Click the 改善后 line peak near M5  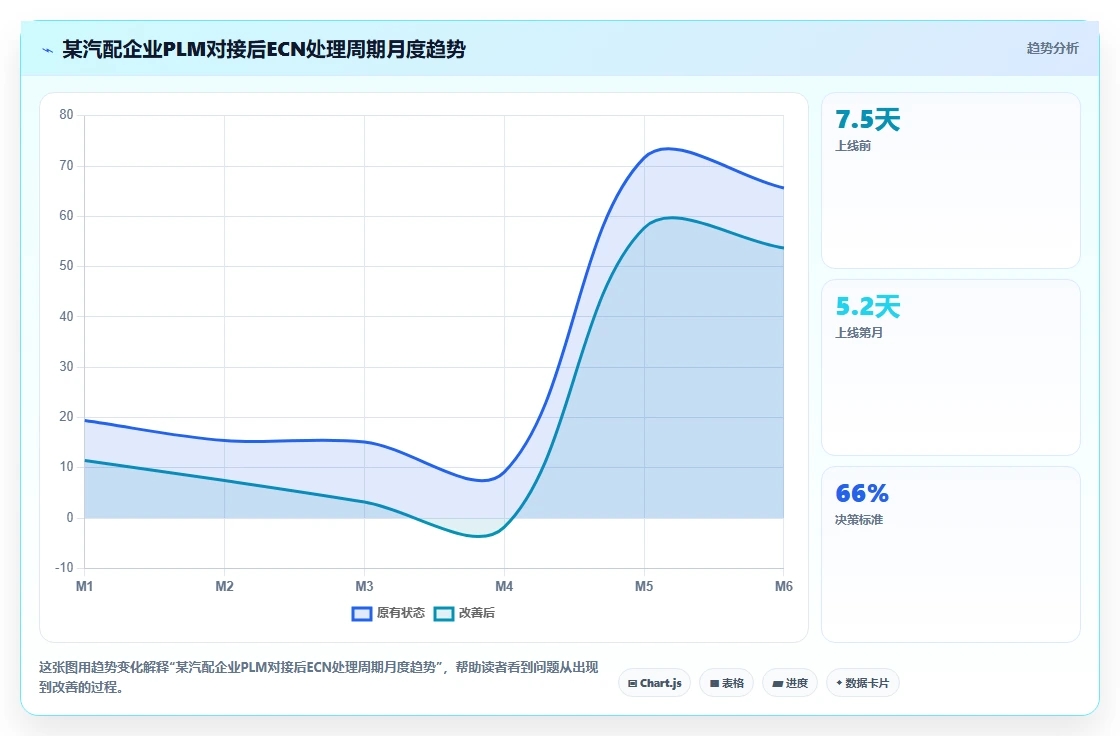(671, 218)
